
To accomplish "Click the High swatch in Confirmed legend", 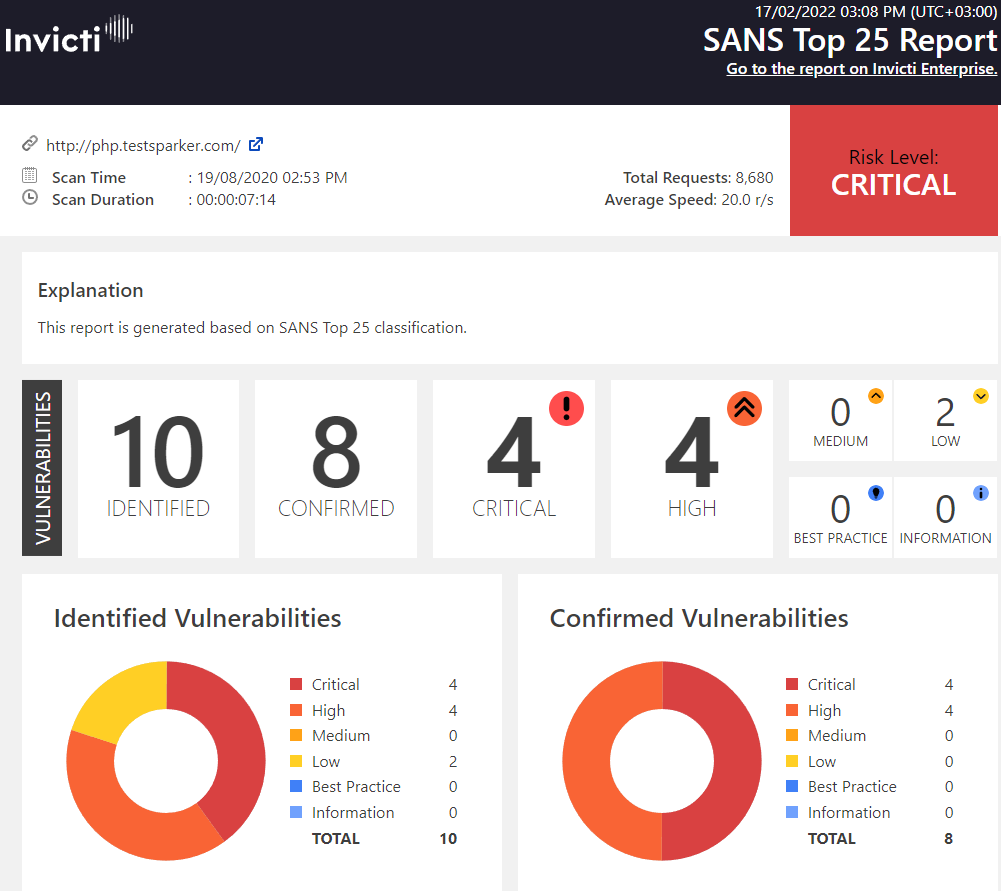I will (792, 710).
